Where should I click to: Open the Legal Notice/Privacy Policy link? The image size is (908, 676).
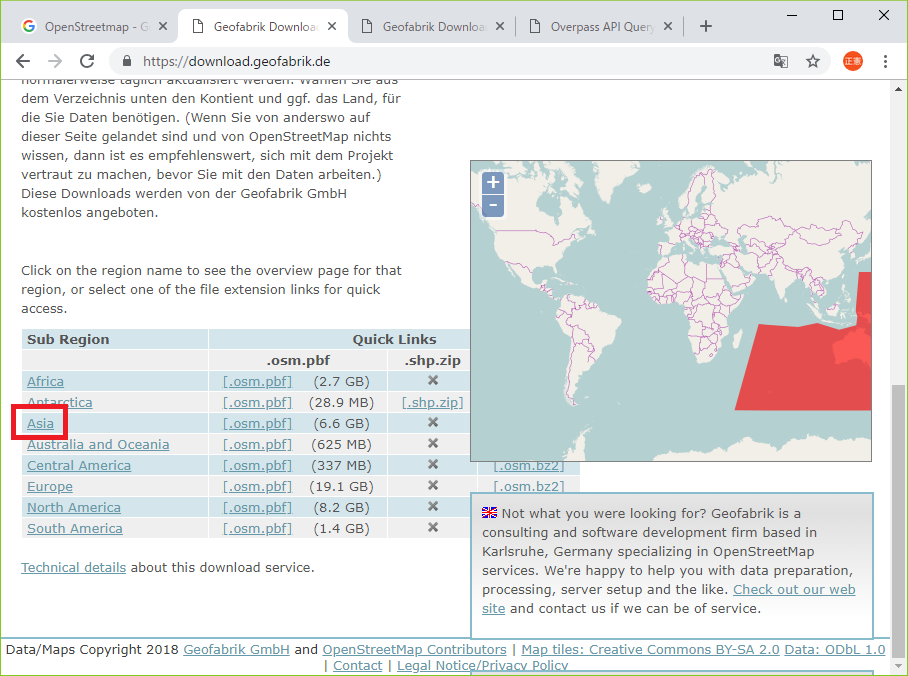point(482,666)
